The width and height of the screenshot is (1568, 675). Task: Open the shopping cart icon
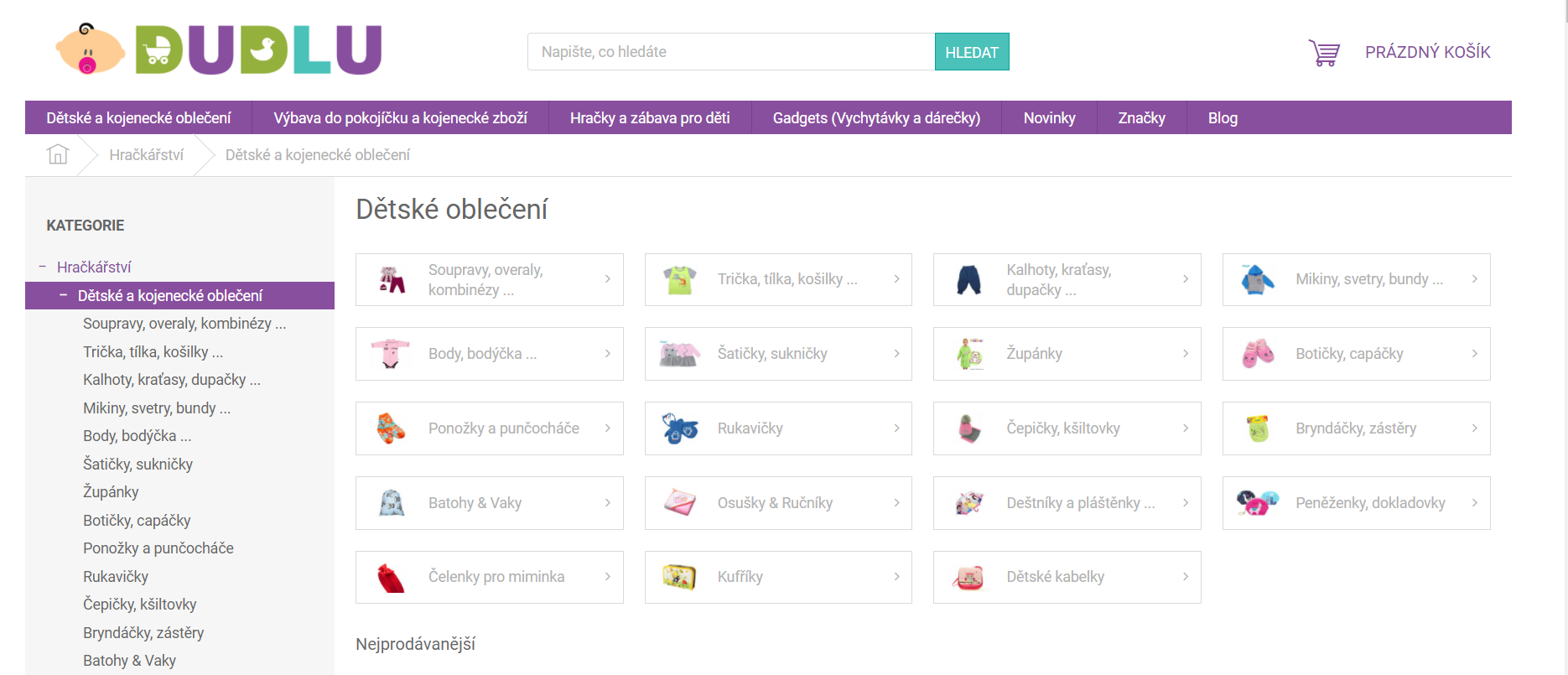click(x=1324, y=53)
